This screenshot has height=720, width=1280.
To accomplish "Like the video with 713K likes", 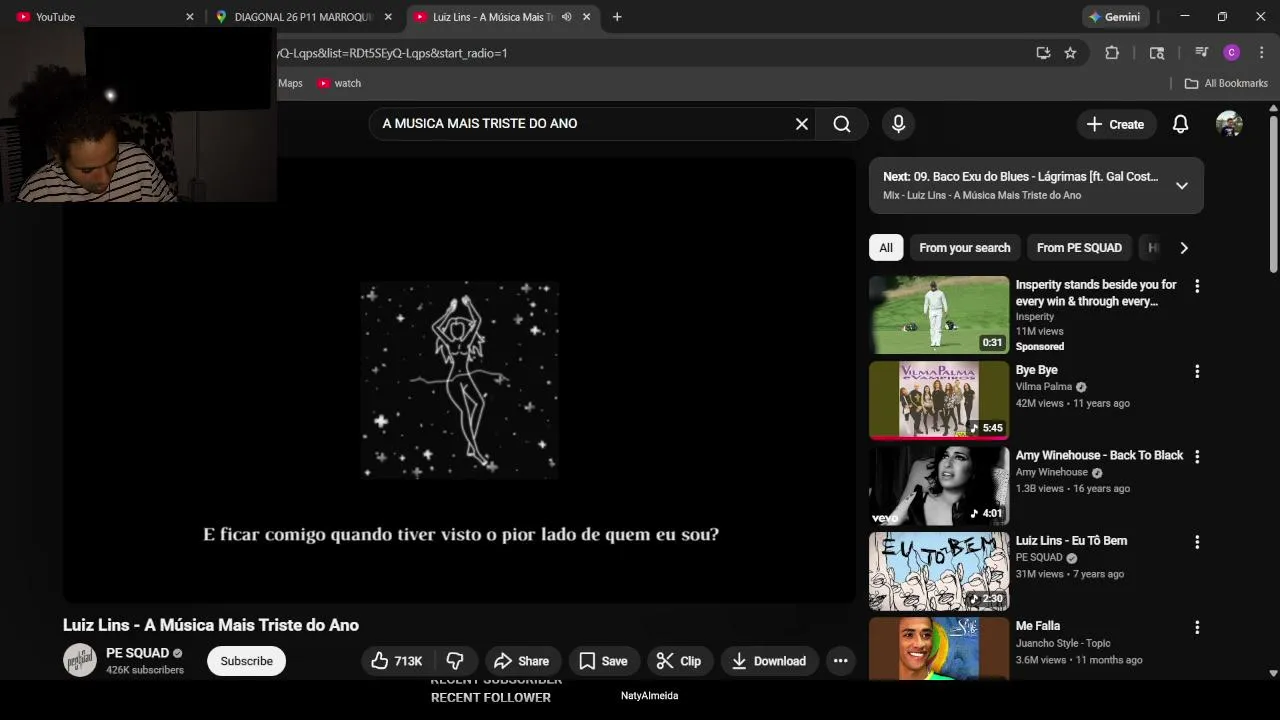I will (397, 661).
